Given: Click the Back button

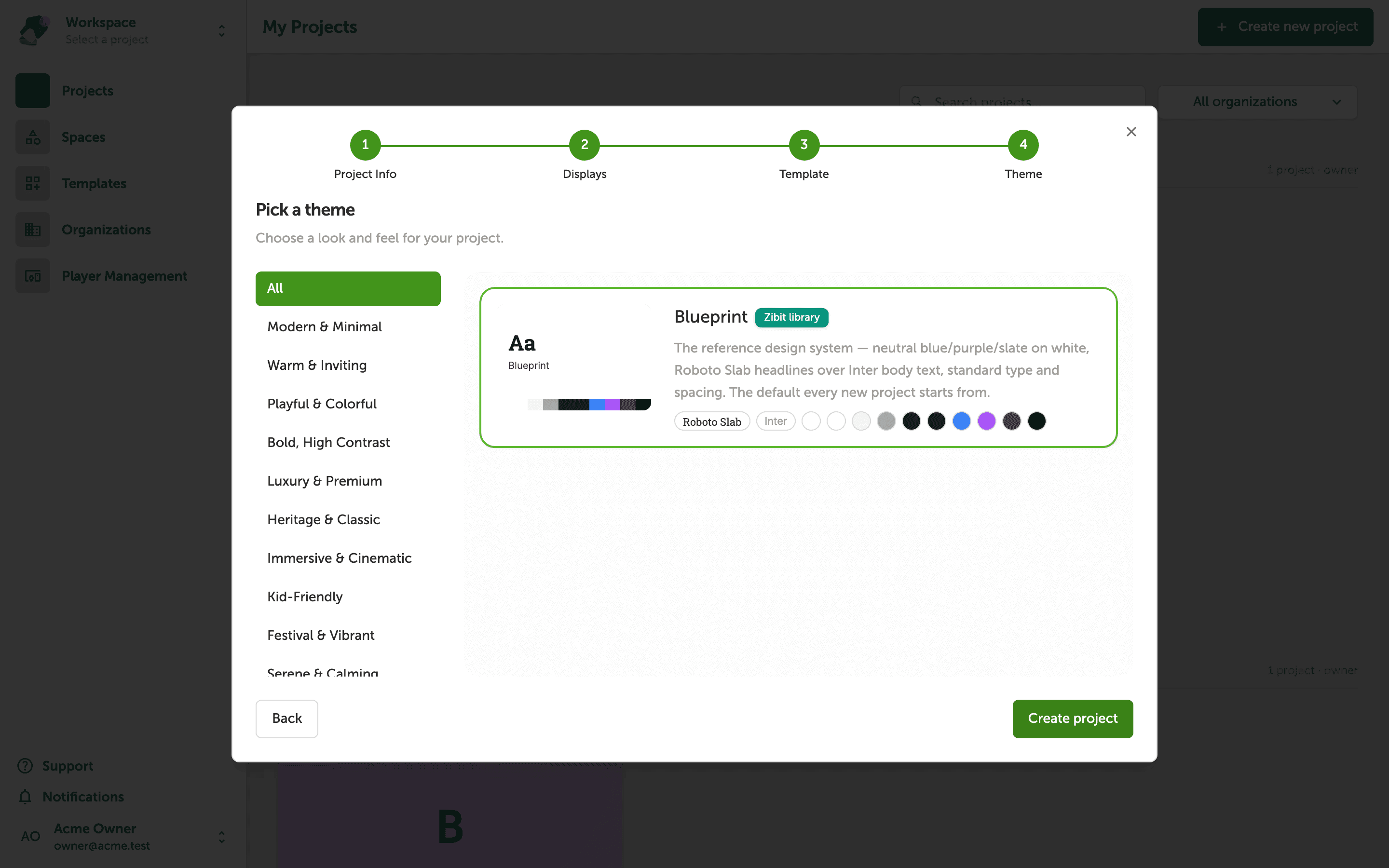Looking at the screenshot, I should tap(286, 718).
